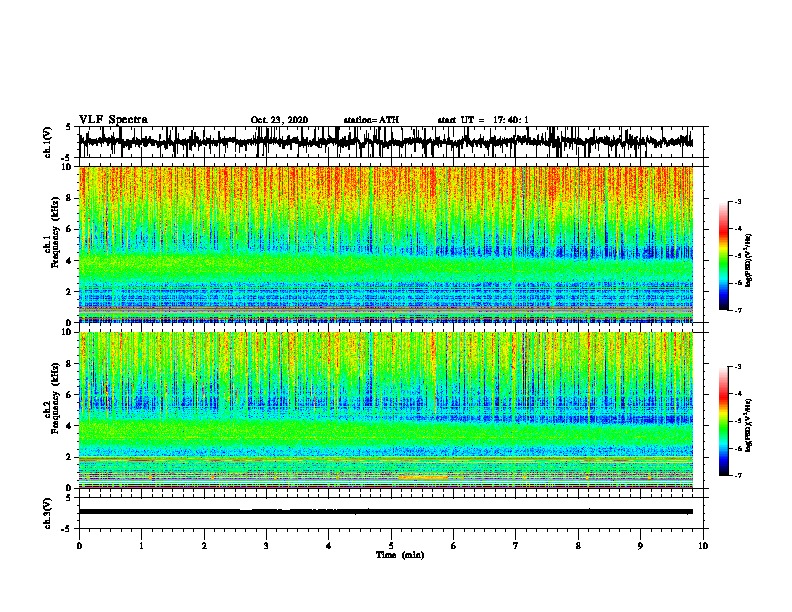This screenshot has height=612, width=792.
Task: Click time axis tick label "6"
Action: point(453,546)
